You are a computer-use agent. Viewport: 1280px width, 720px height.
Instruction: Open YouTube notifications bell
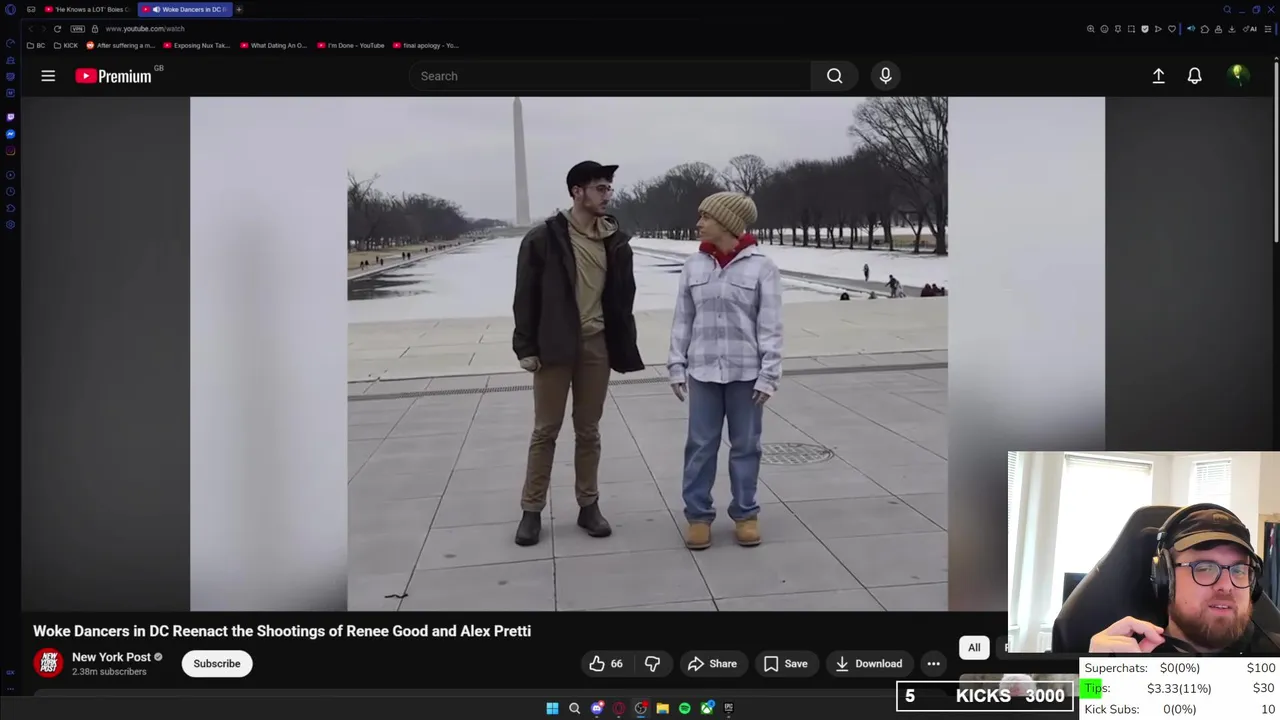click(1194, 76)
